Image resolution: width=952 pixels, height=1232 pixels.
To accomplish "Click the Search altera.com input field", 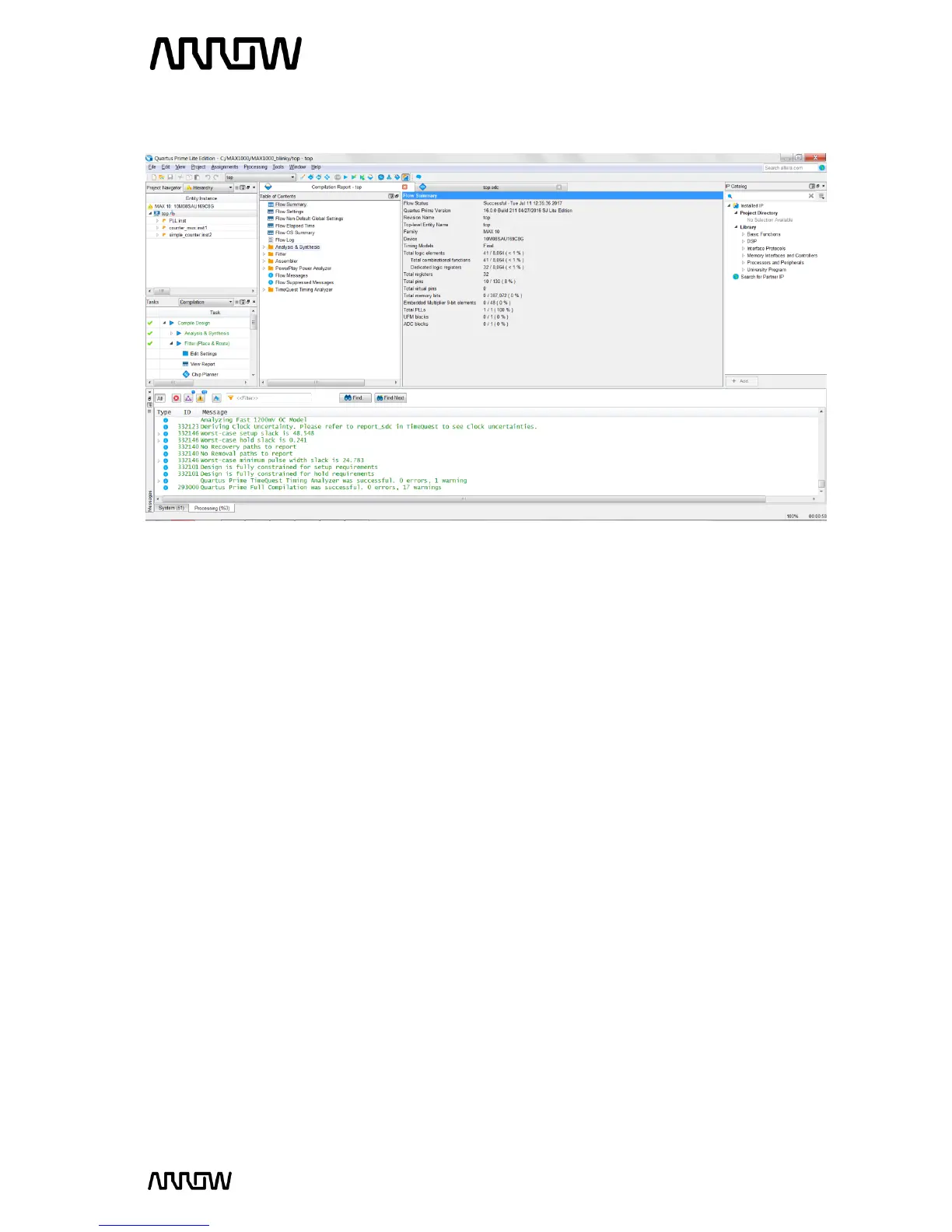I will tap(789, 167).
